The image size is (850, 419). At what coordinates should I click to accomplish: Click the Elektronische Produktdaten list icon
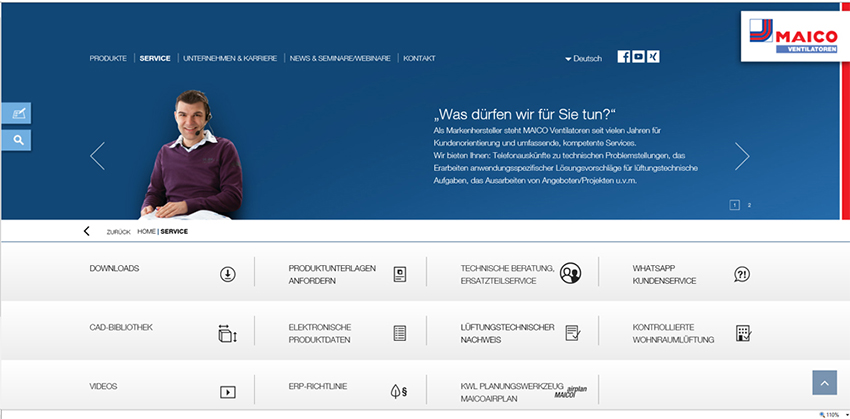click(400, 333)
